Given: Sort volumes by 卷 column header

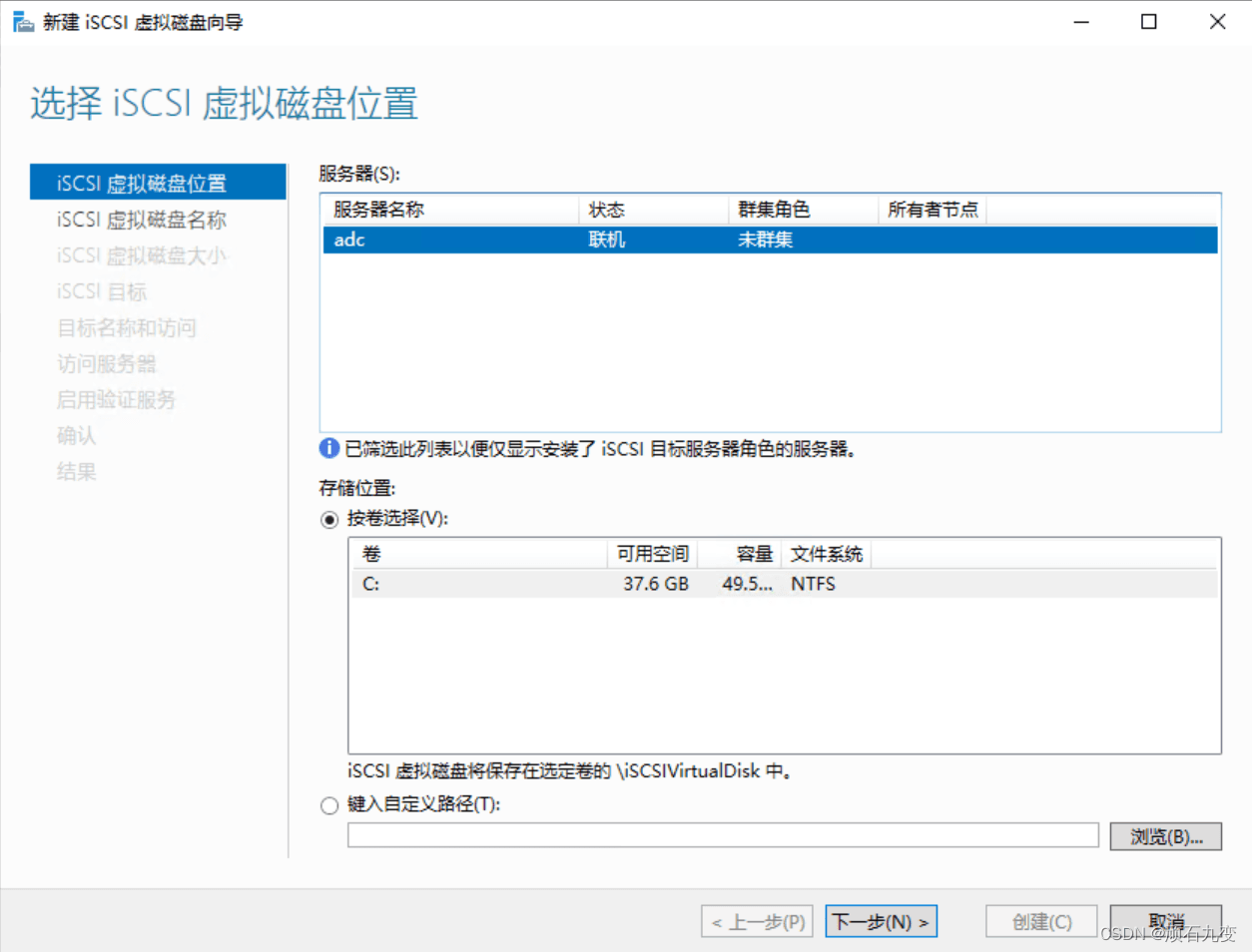Looking at the screenshot, I should tap(478, 554).
